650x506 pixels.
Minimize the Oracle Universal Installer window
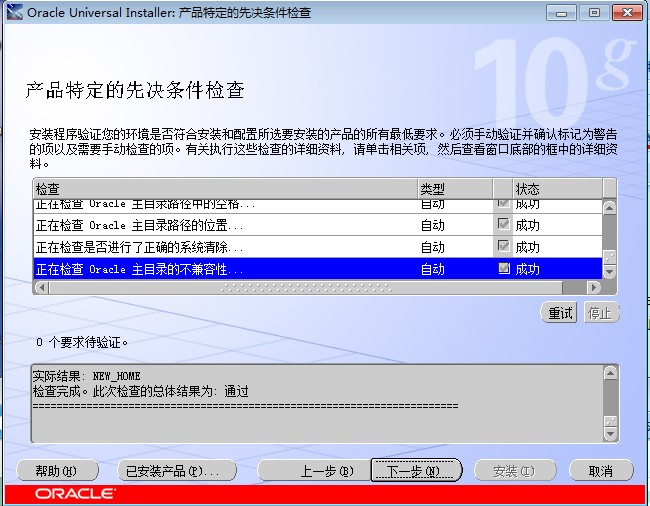tap(561, 13)
